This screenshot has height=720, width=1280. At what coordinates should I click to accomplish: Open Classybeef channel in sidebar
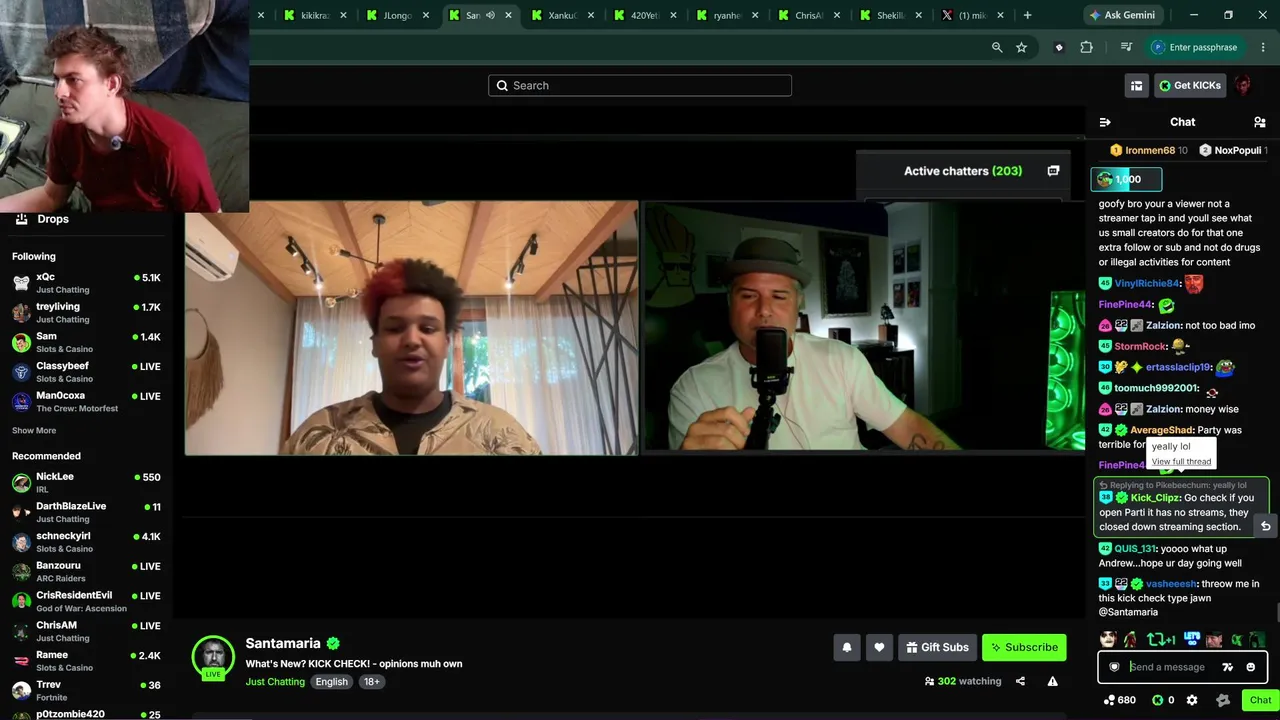86,372
